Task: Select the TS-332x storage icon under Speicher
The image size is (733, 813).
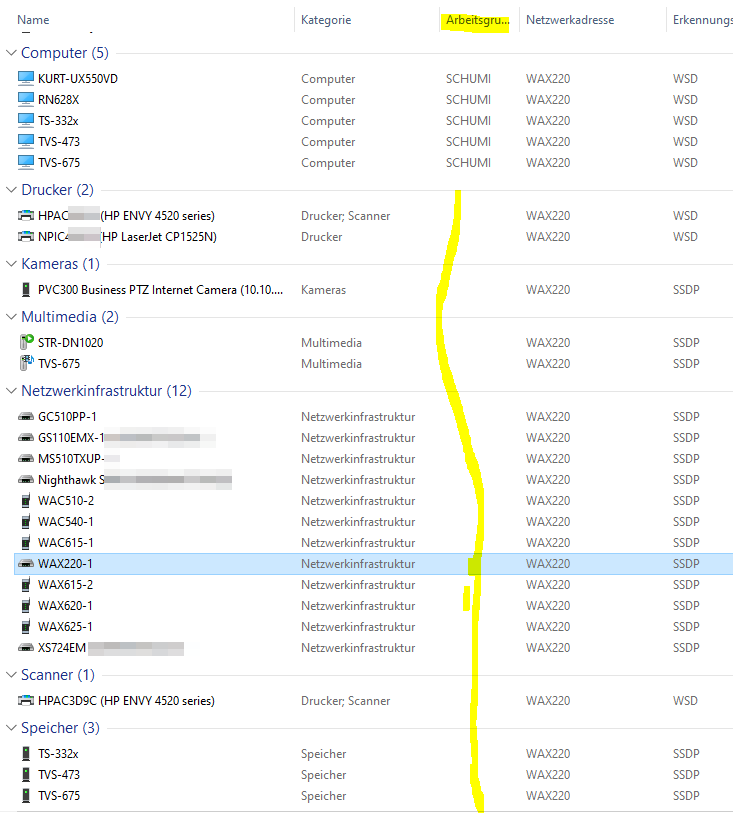Action: (26, 753)
